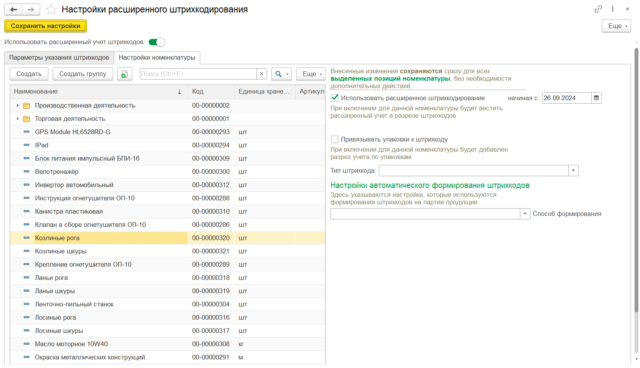
Task: Click the Сохранить настройки button
Action: [x=45, y=26]
